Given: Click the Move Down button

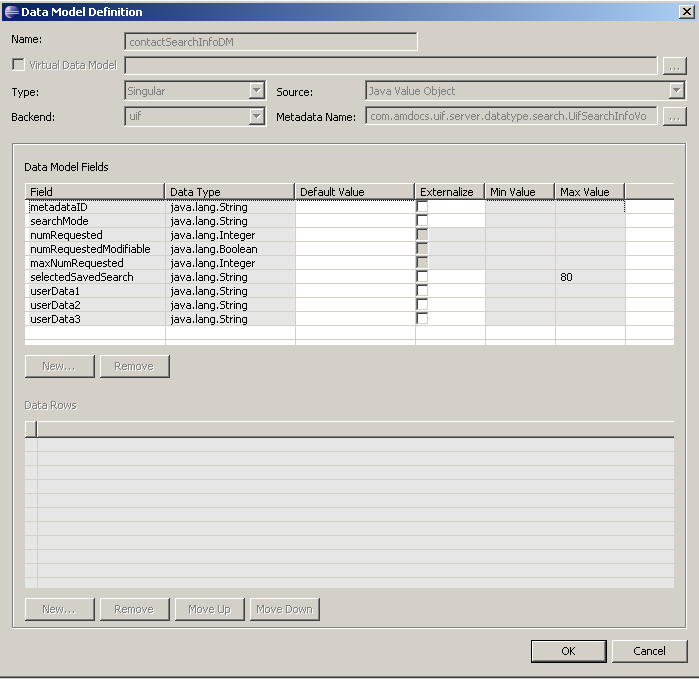Looking at the screenshot, I should [284, 609].
